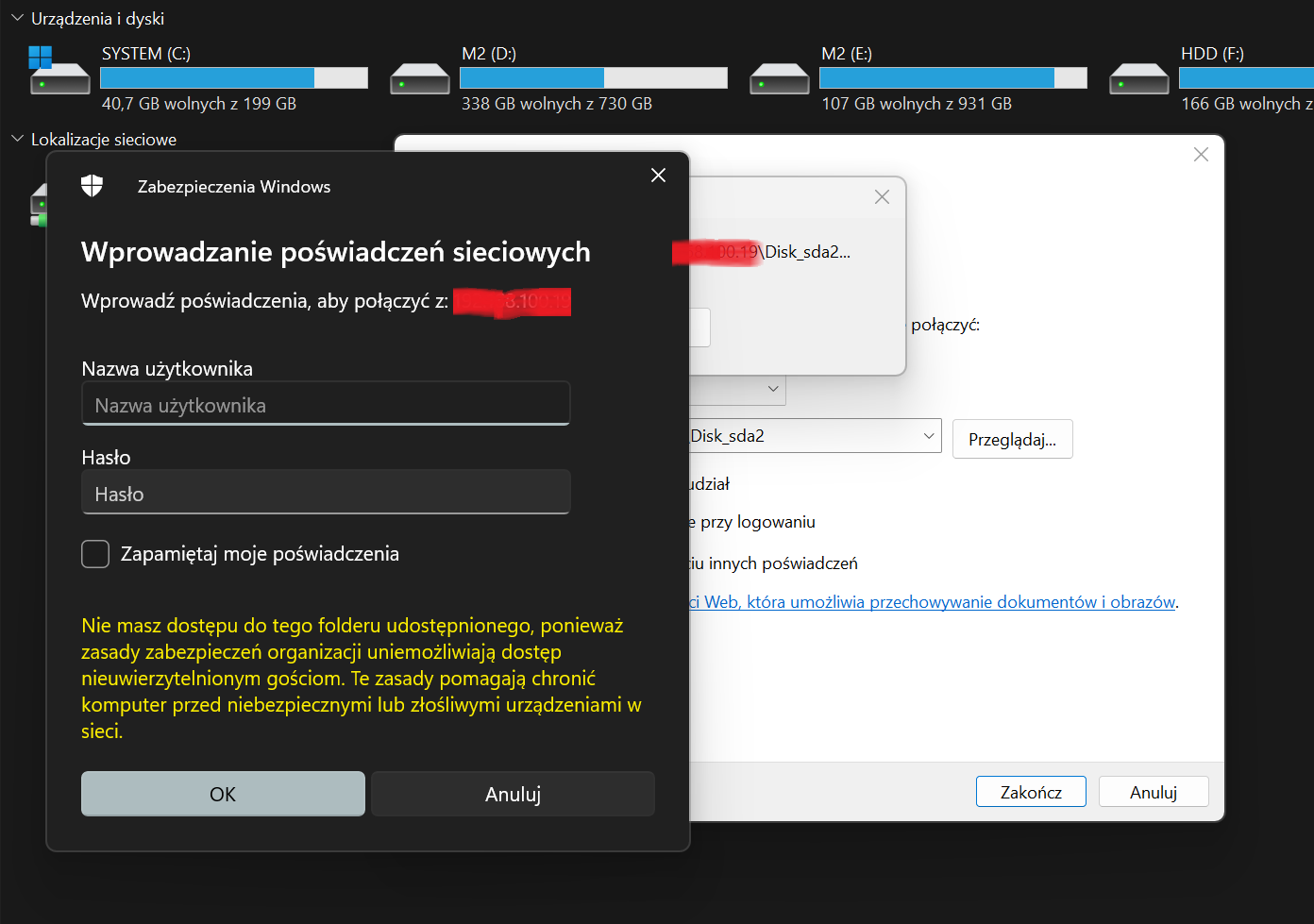Collapse the Lokalizacje sieciowe section
Viewport: 1314px width, 924px height.
tap(17, 139)
